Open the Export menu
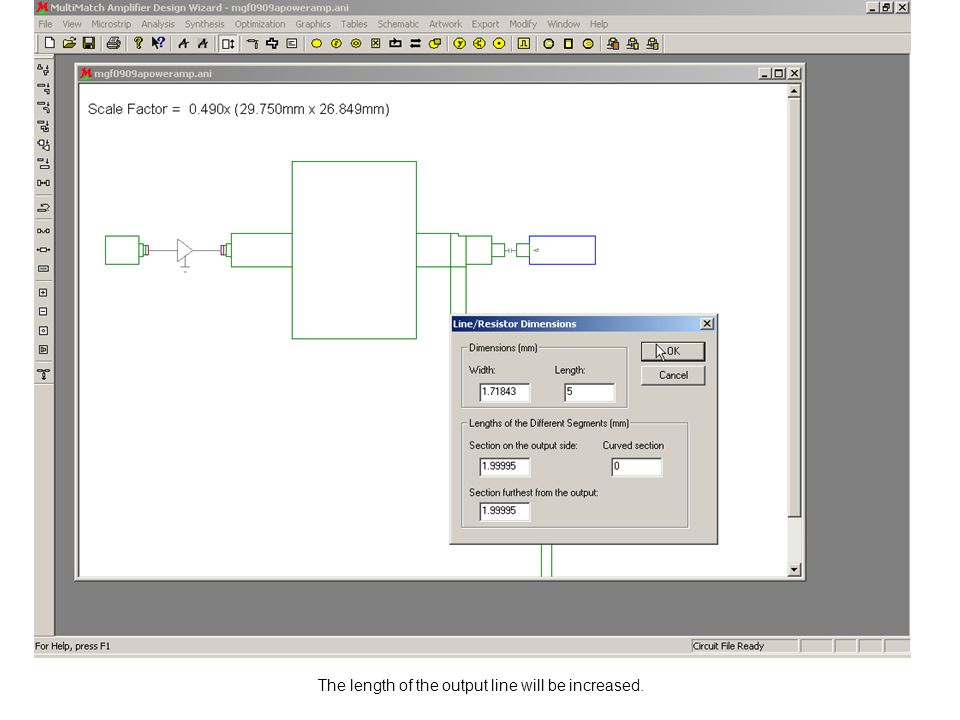 pos(485,24)
